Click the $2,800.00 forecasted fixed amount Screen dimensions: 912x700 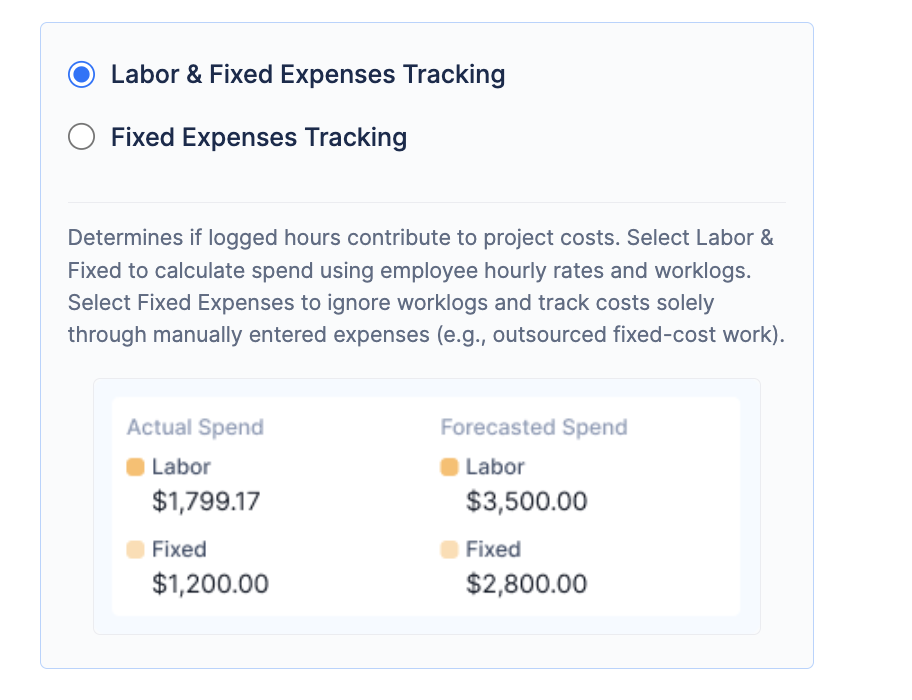click(526, 583)
